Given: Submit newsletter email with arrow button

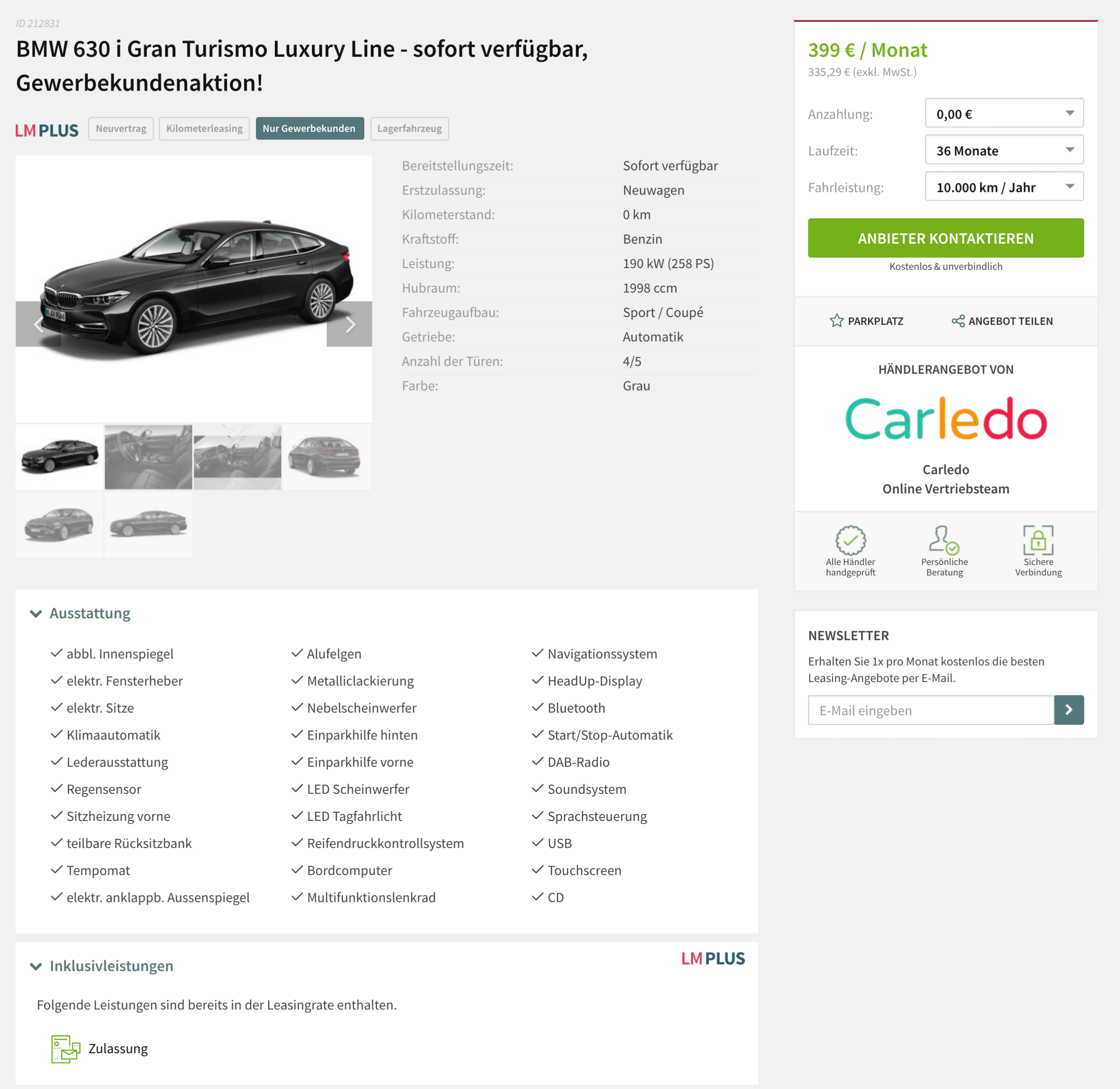Looking at the screenshot, I should click(1068, 710).
